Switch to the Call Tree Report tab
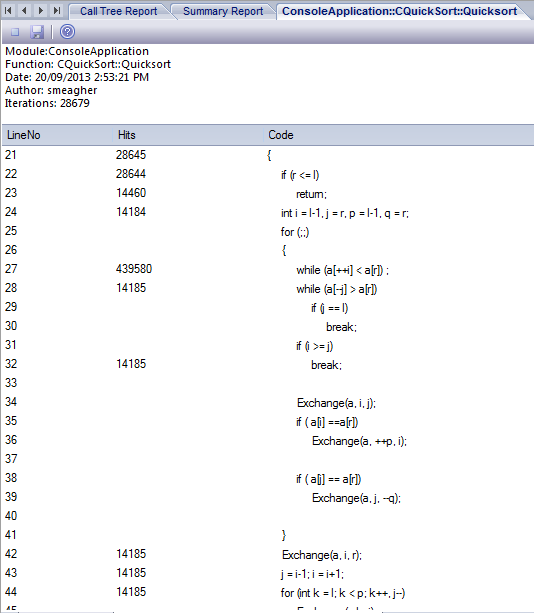This screenshot has height=613, width=534. tap(118, 11)
